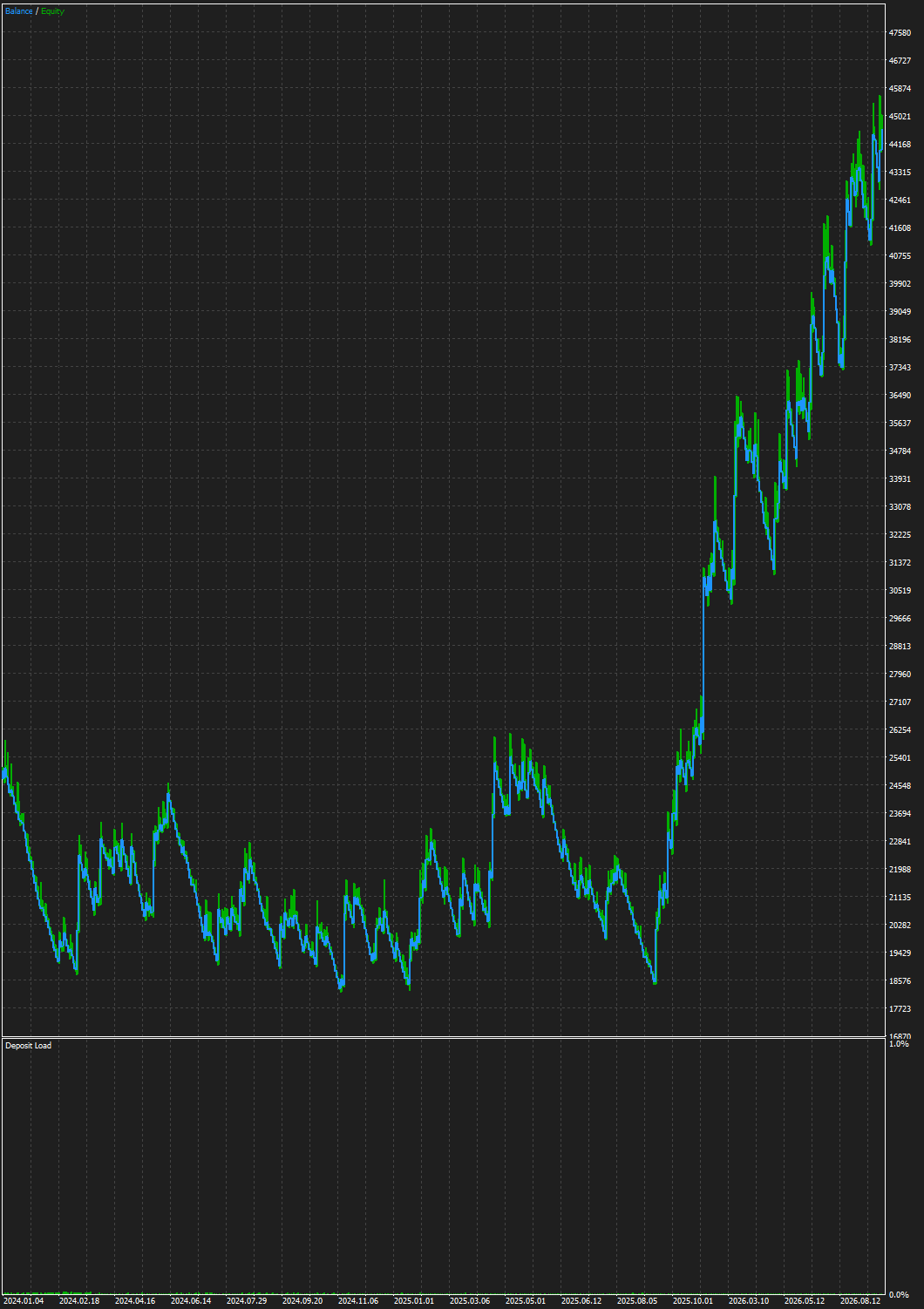This screenshot has width=924, height=1309.
Task: Click the 31372 axis value
Action: point(900,563)
